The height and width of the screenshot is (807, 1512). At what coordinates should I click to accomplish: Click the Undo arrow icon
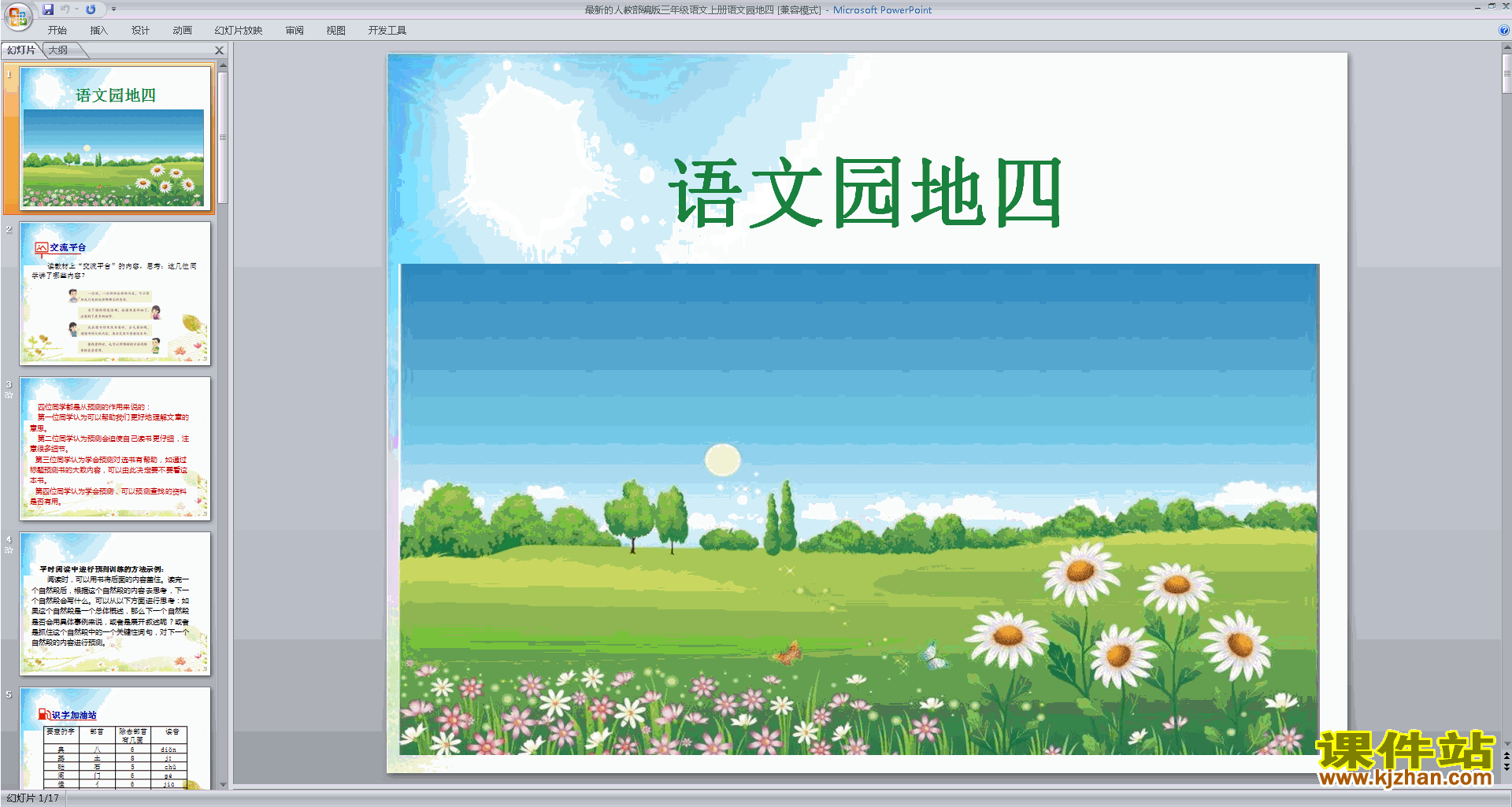click(65, 9)
